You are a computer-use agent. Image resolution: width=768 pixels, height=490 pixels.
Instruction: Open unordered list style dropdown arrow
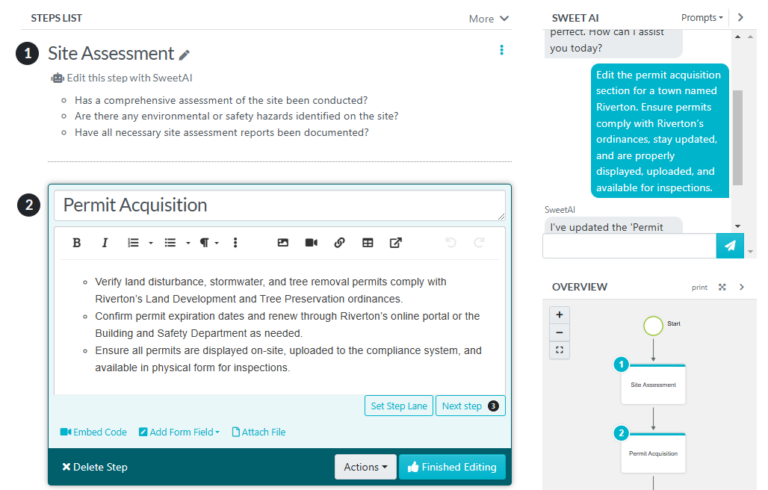click(x=188, y=243)
